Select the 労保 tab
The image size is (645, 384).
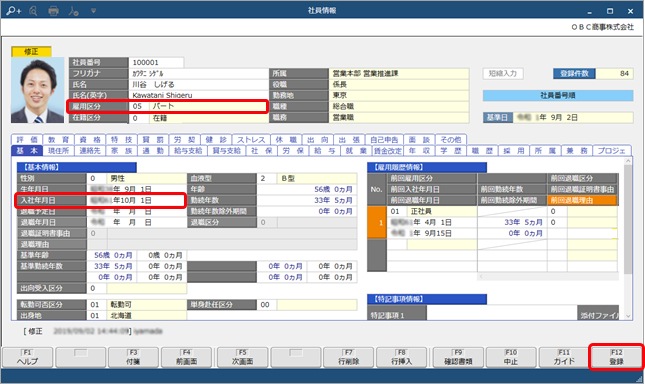click(x=293, y=151)
